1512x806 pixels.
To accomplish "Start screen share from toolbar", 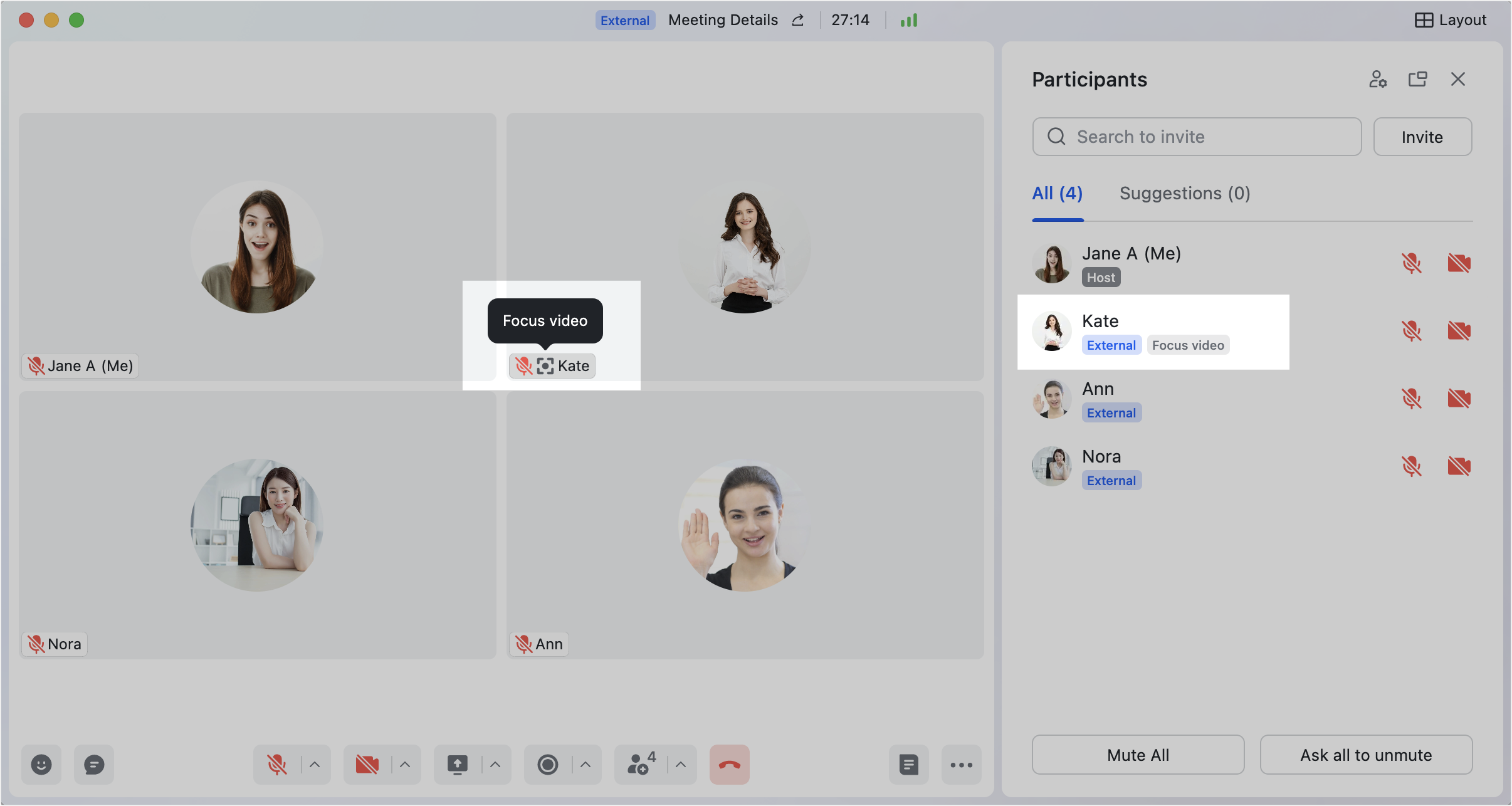I will [x=458, y=765].
